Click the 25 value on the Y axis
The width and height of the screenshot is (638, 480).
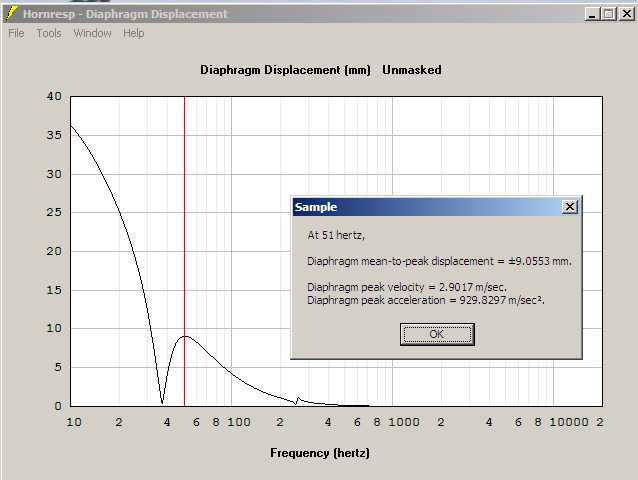coord(54,212)
